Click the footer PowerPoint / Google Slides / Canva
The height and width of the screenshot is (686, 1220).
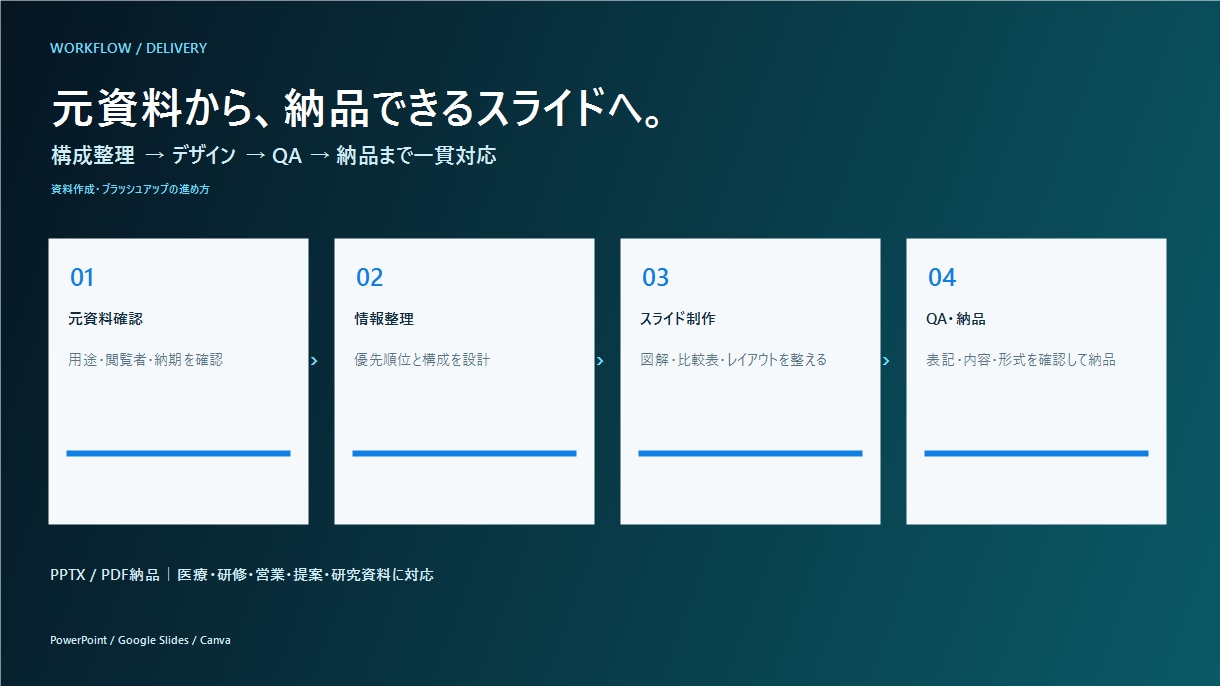pyautogui.click(x=140, y=640)
